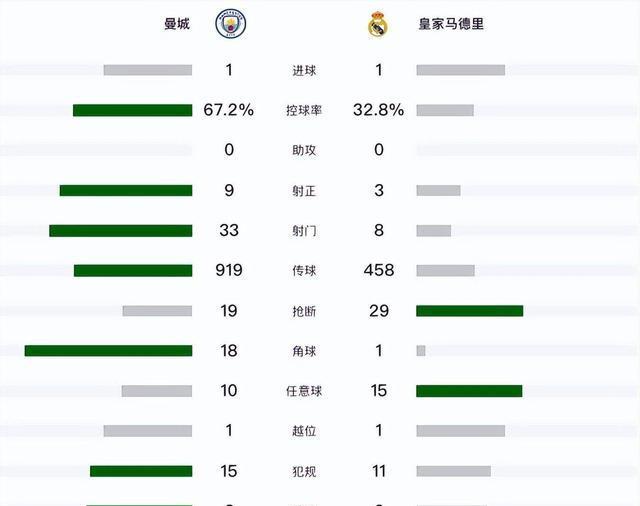Viewport: 640px width, 506px height.
Task: Click Real Madrid's 458 passes value
Action: [x=379, y=270]
